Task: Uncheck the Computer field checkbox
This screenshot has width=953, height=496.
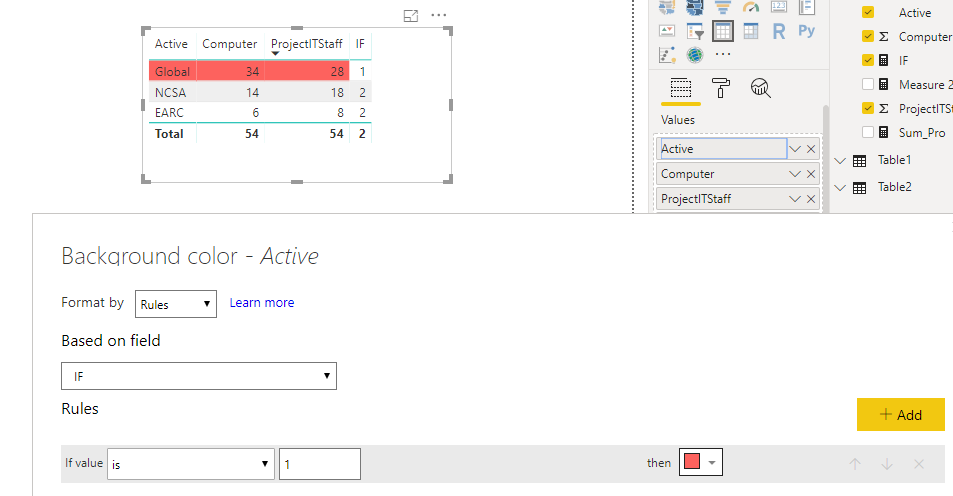Action: click(x=868, y=36)
